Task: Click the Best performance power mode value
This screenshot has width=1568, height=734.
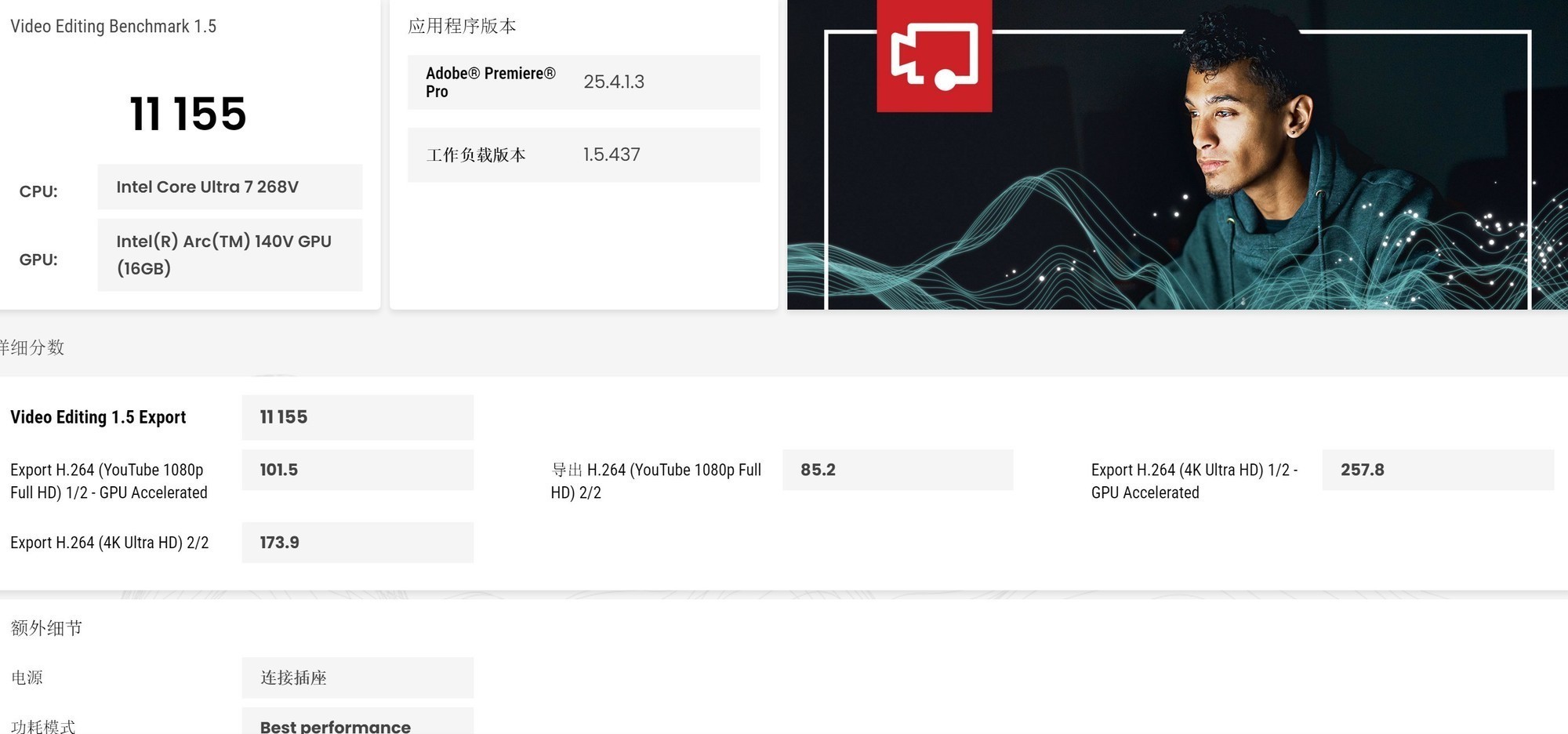Action: coord(357,725)
